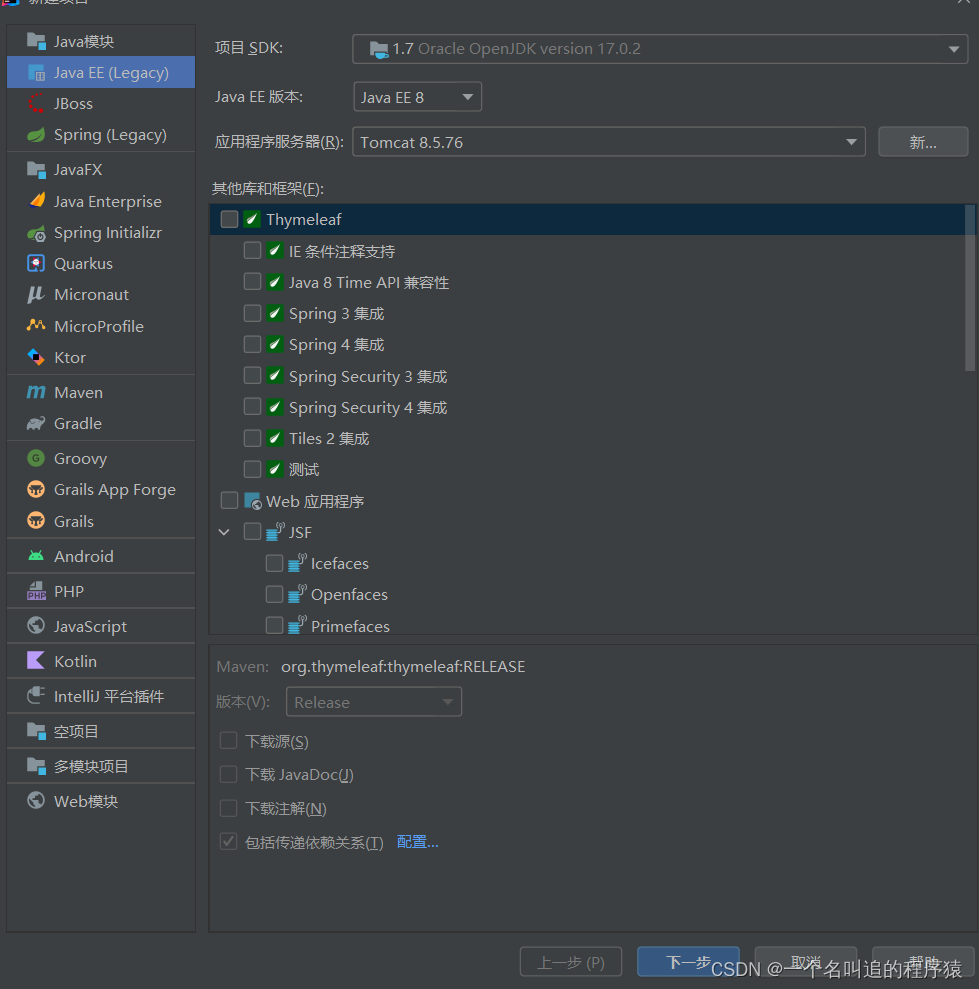Screen dimensions: 979x989
Task: Check the Web 应用程序 checkbox
Action: click(x=230, y=501)
